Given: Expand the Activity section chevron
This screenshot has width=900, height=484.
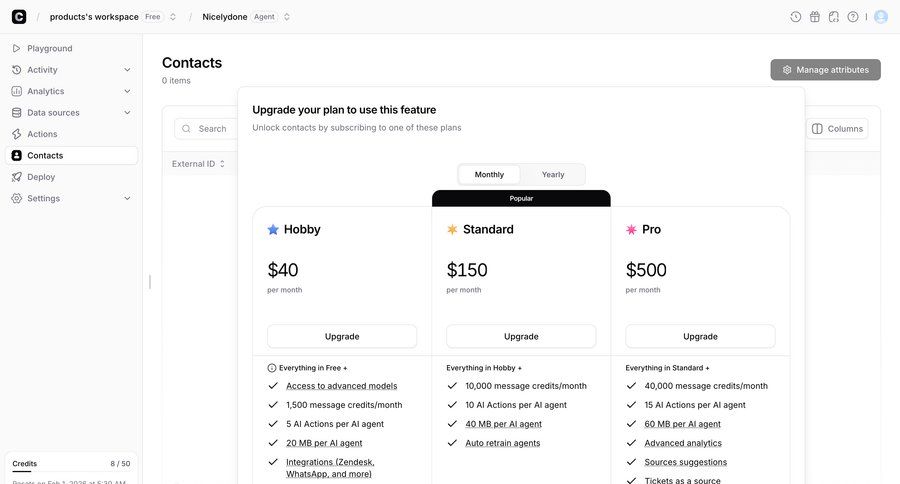Looking at the screenshot, I should [x=127, y=69].
